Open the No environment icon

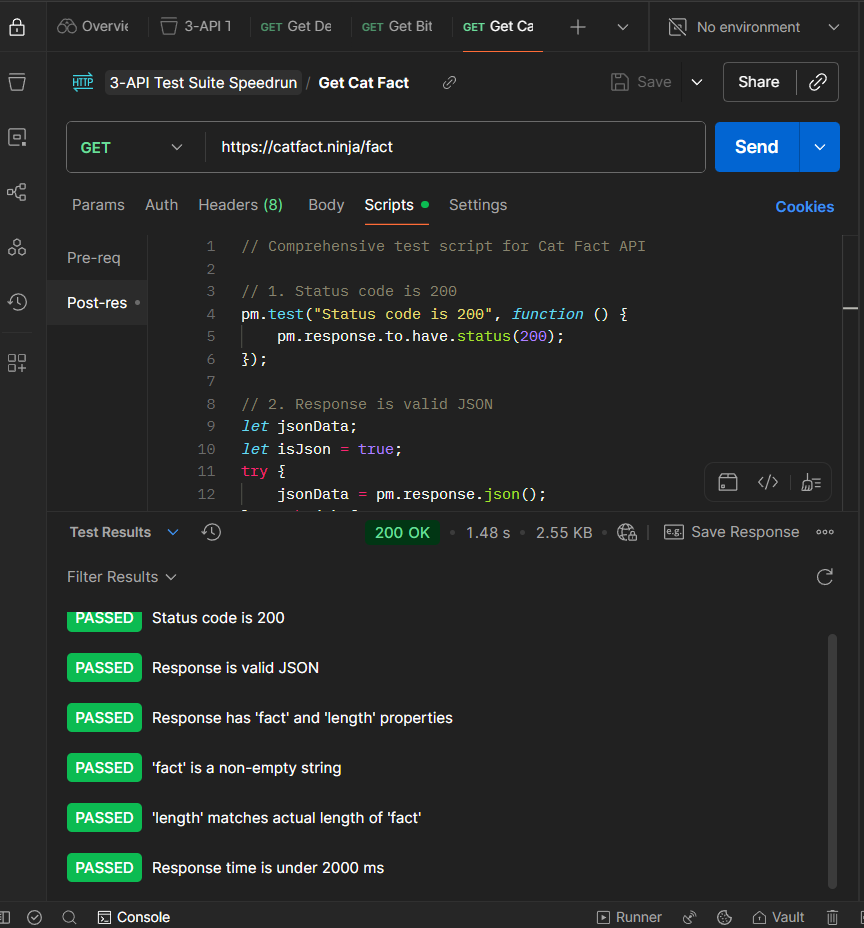tap(678, 27)
